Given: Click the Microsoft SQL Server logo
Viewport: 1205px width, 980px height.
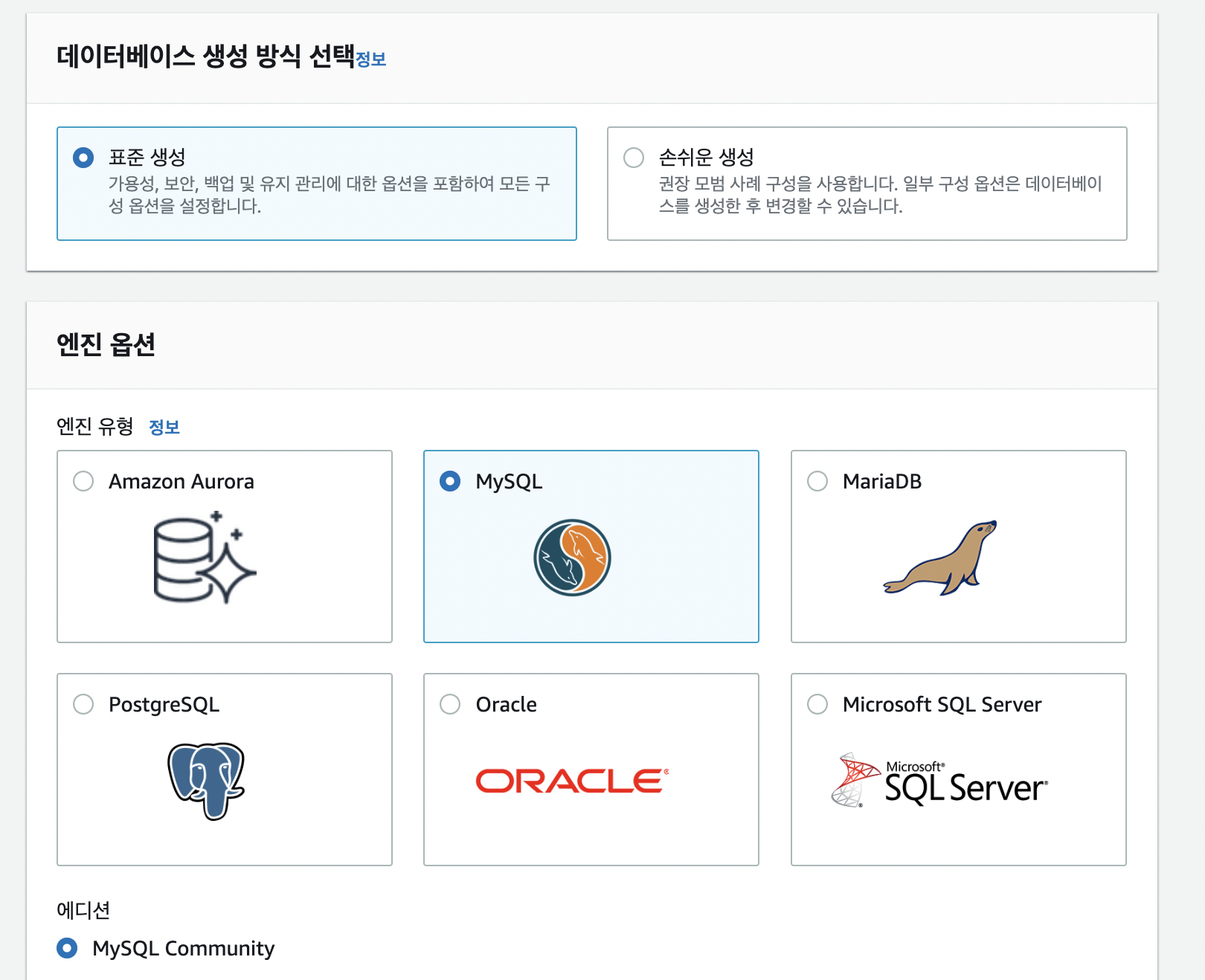Looking at the screenshot, I should coord(939,781).
